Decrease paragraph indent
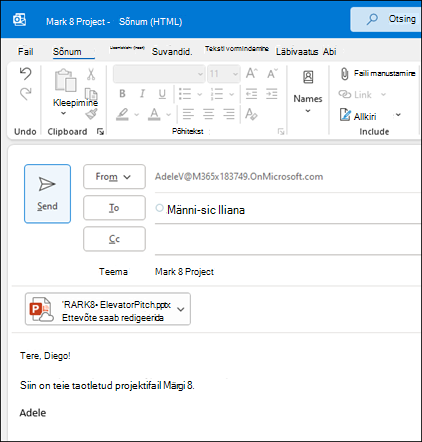422x442 pixels. pyautogui.click(x=251, y=94)
